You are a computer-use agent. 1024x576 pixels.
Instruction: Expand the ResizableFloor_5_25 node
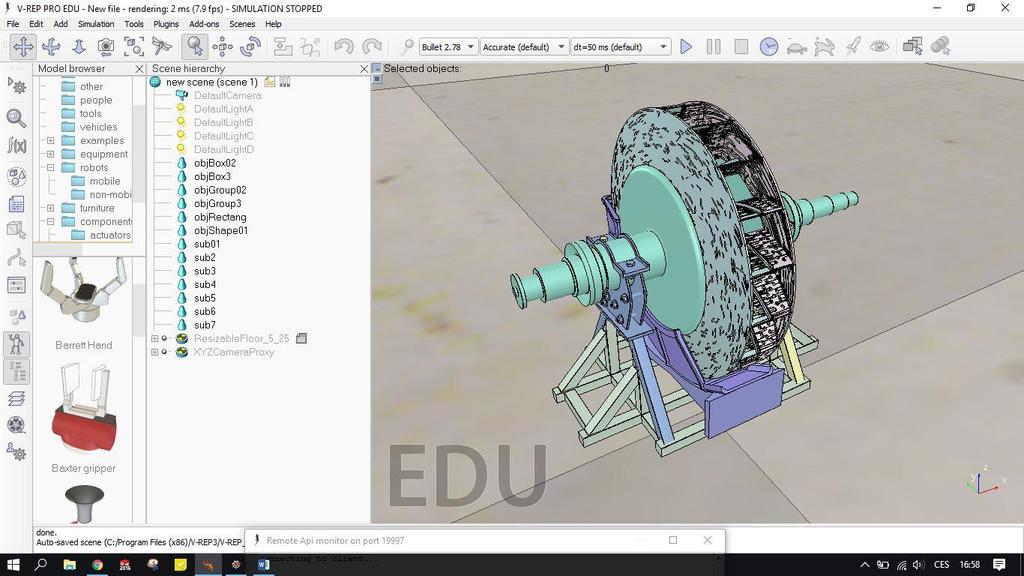pyautogui.click(x=155, y=338)
